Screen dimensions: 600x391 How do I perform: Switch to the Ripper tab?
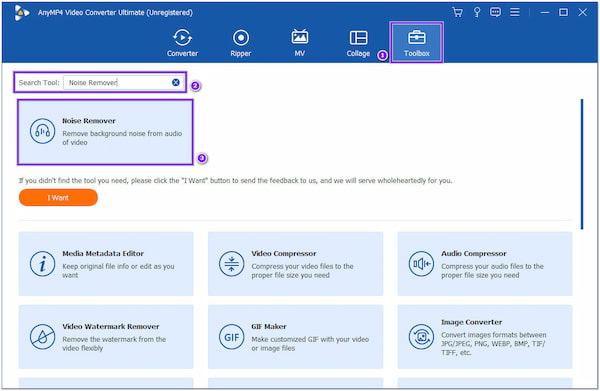click(241, 42)
